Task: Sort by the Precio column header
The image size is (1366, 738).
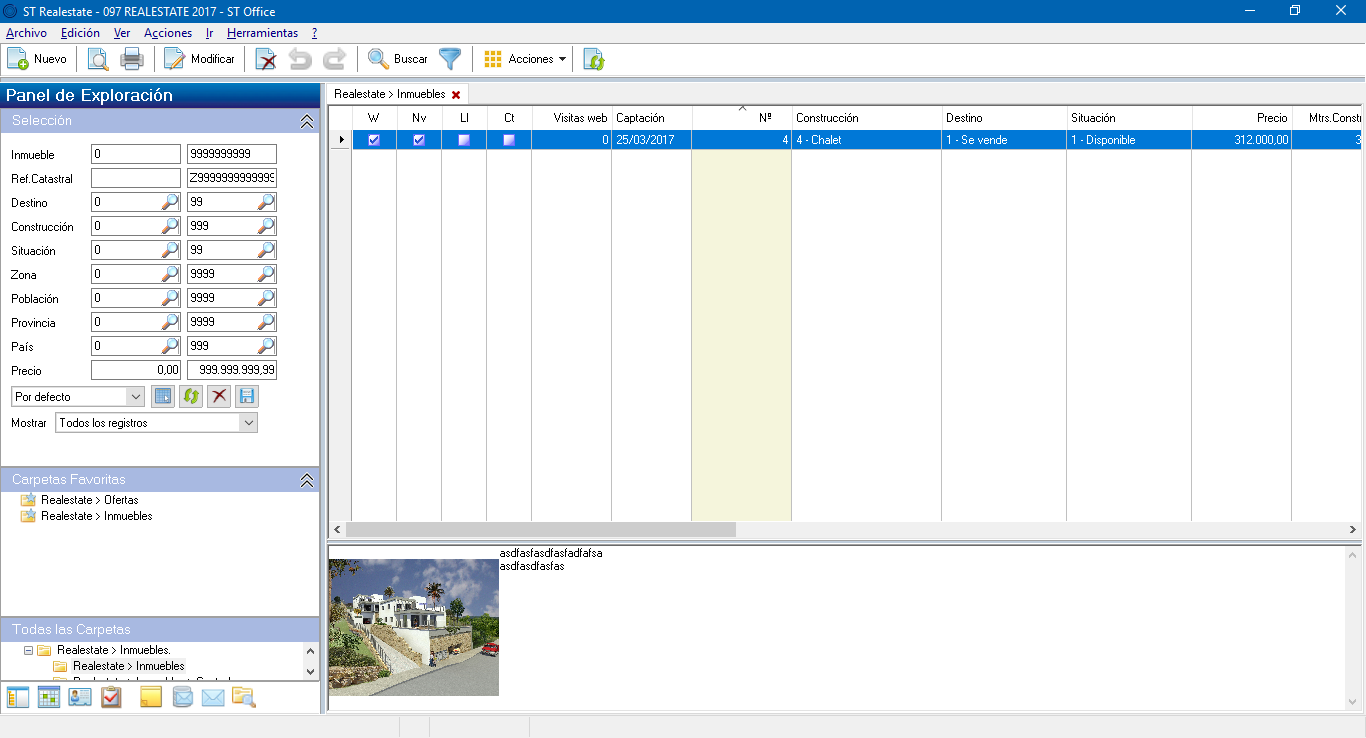Action: click(1241, 118)
